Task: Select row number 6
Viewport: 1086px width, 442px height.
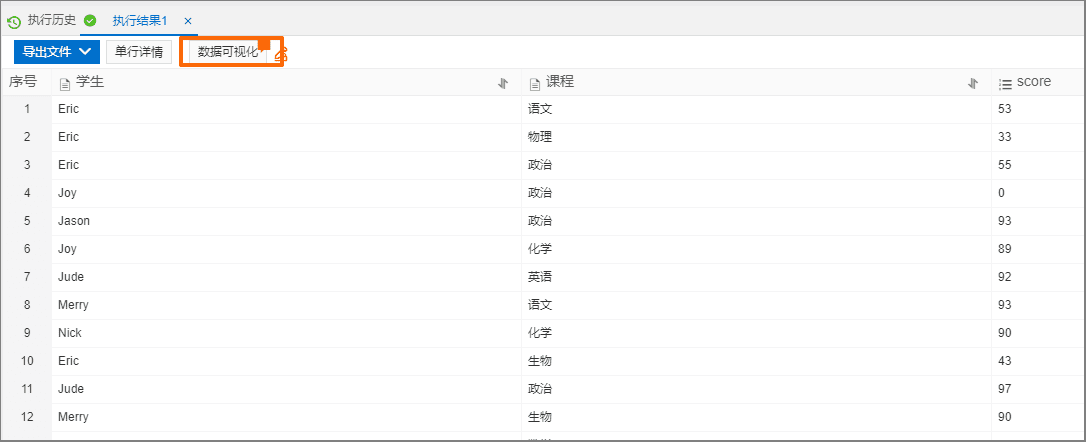Action: 27,249
